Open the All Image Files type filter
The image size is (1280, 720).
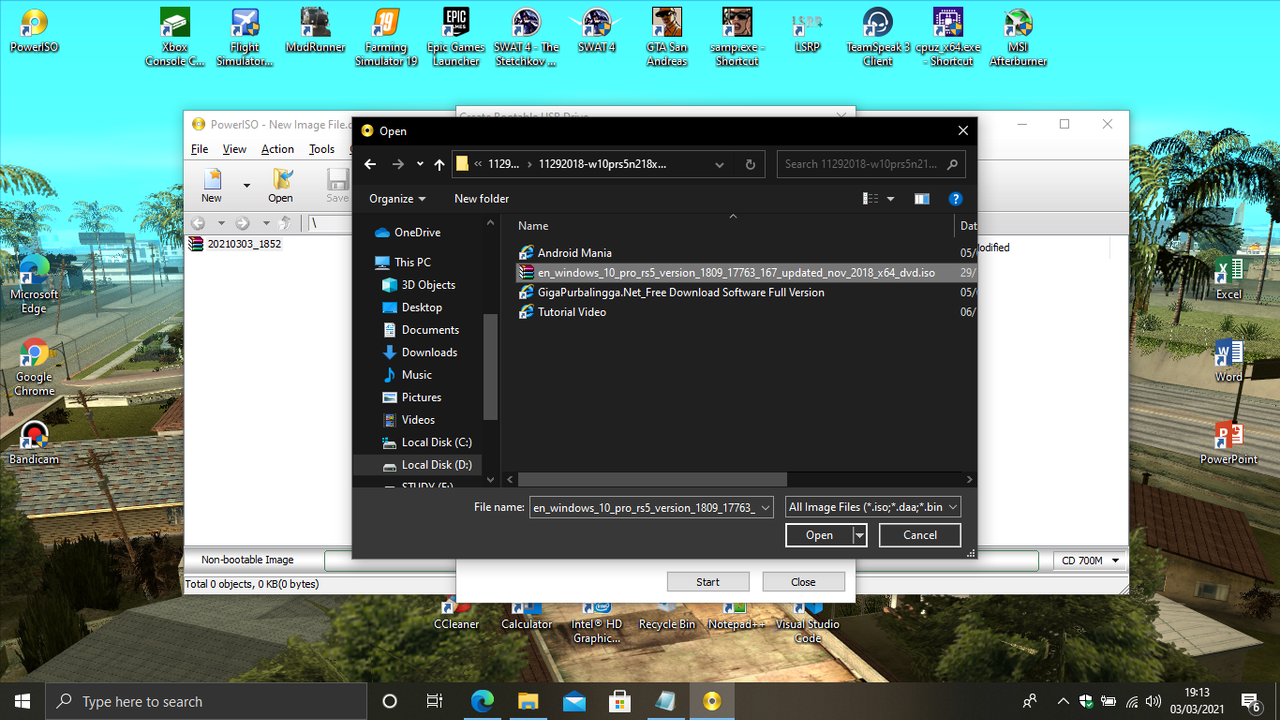[873, 508]
